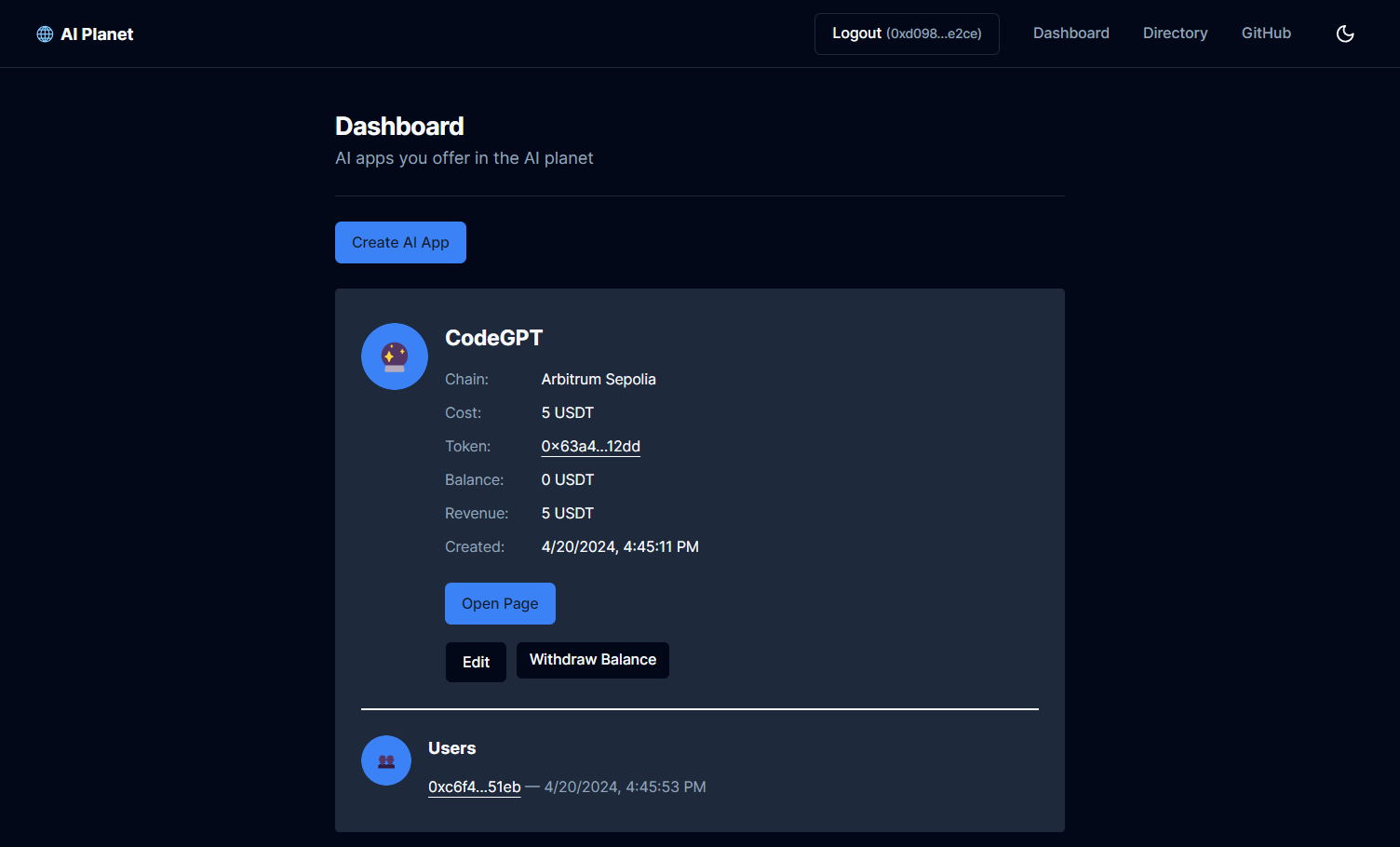The image size is (1400, 847).
Task: Click the blue circular users badge
Action: pyautogui.click(x=385, y=760)
